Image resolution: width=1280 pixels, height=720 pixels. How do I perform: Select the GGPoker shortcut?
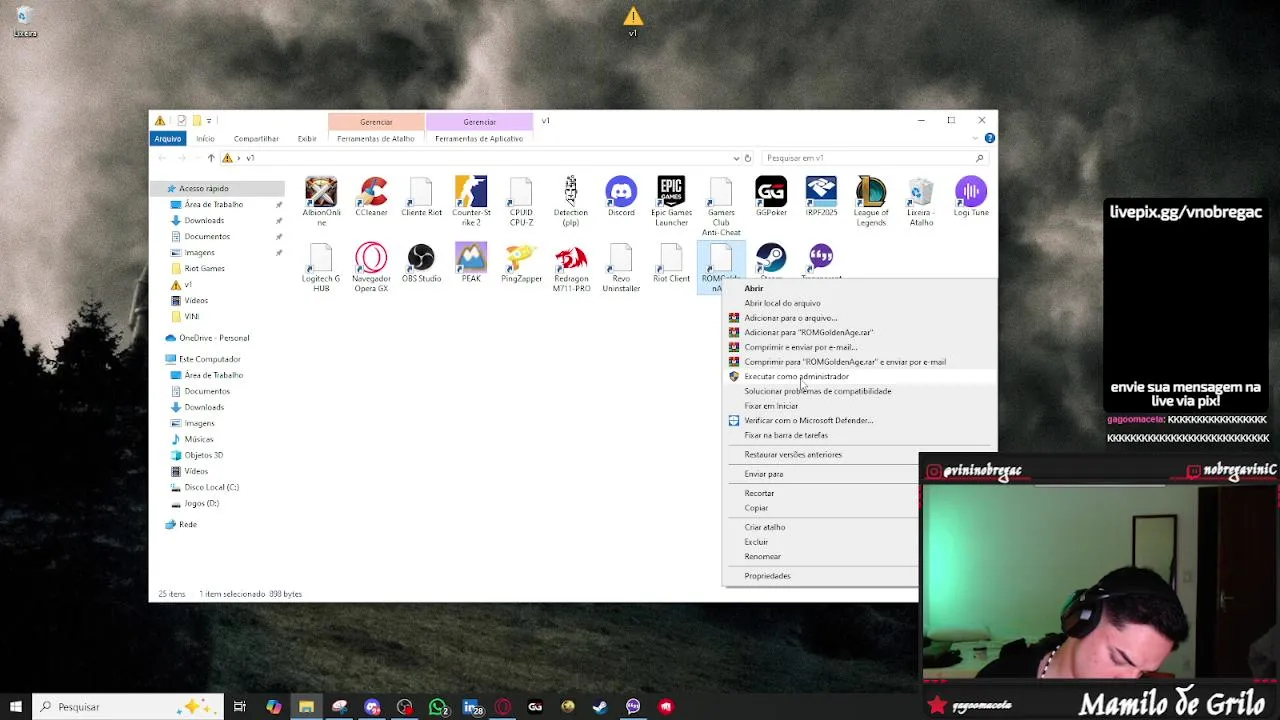coord(771,197)
